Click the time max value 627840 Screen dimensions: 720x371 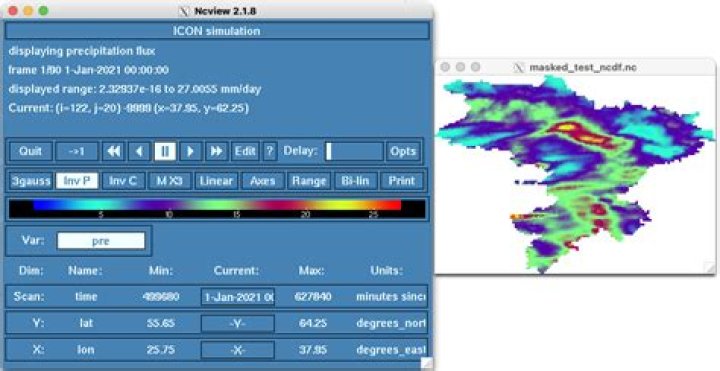point(312,297)
